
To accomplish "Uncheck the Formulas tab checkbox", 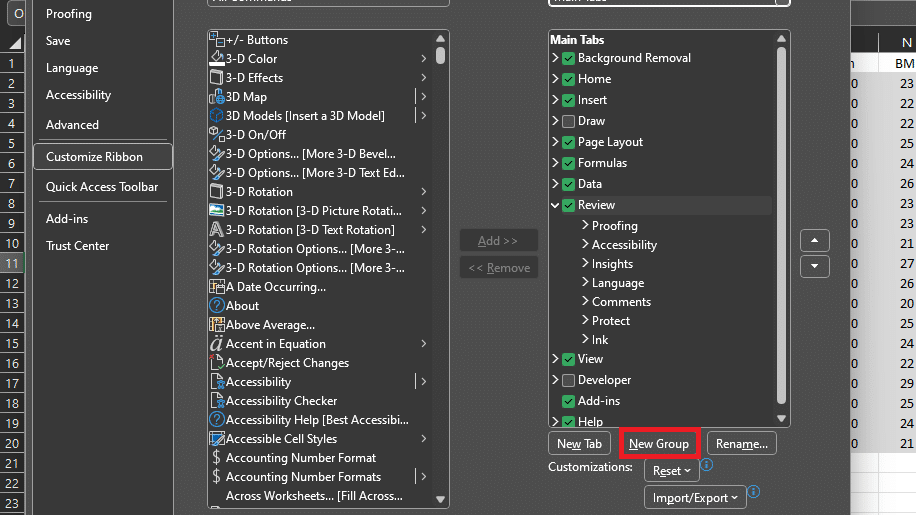I will click(x=569, y=163).
